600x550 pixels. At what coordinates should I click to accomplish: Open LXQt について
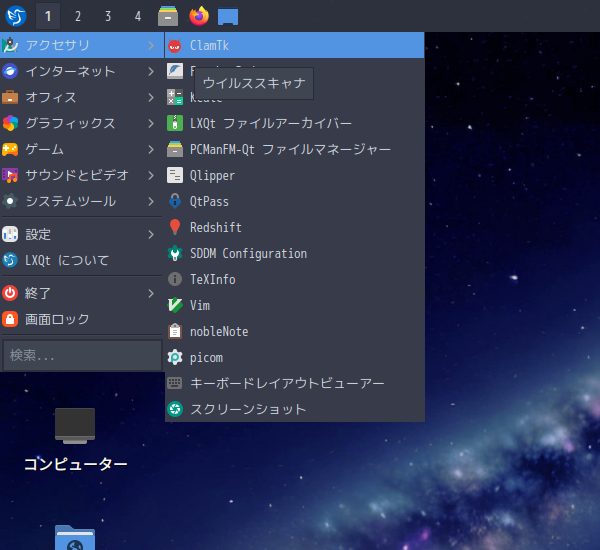82,260
